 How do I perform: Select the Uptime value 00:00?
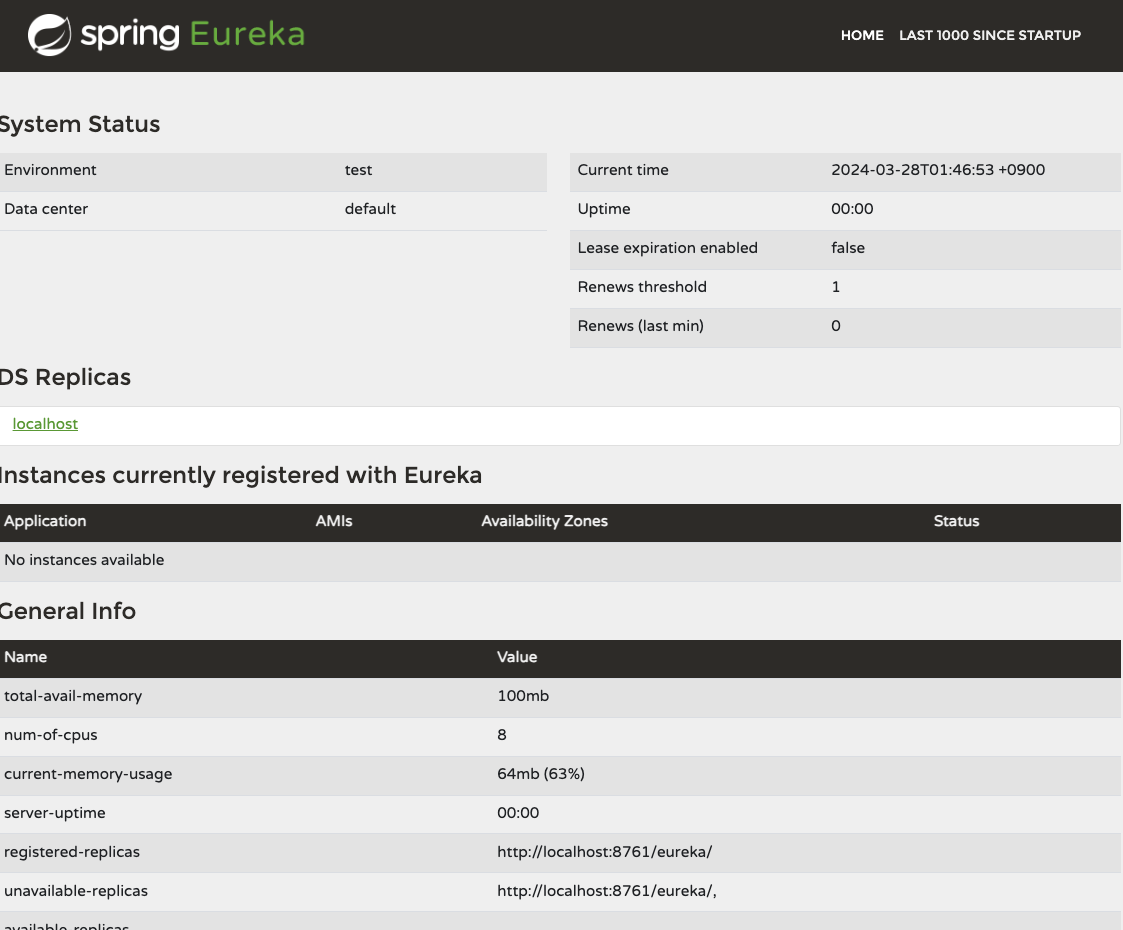pyautogui.click(x=852, y=209)
